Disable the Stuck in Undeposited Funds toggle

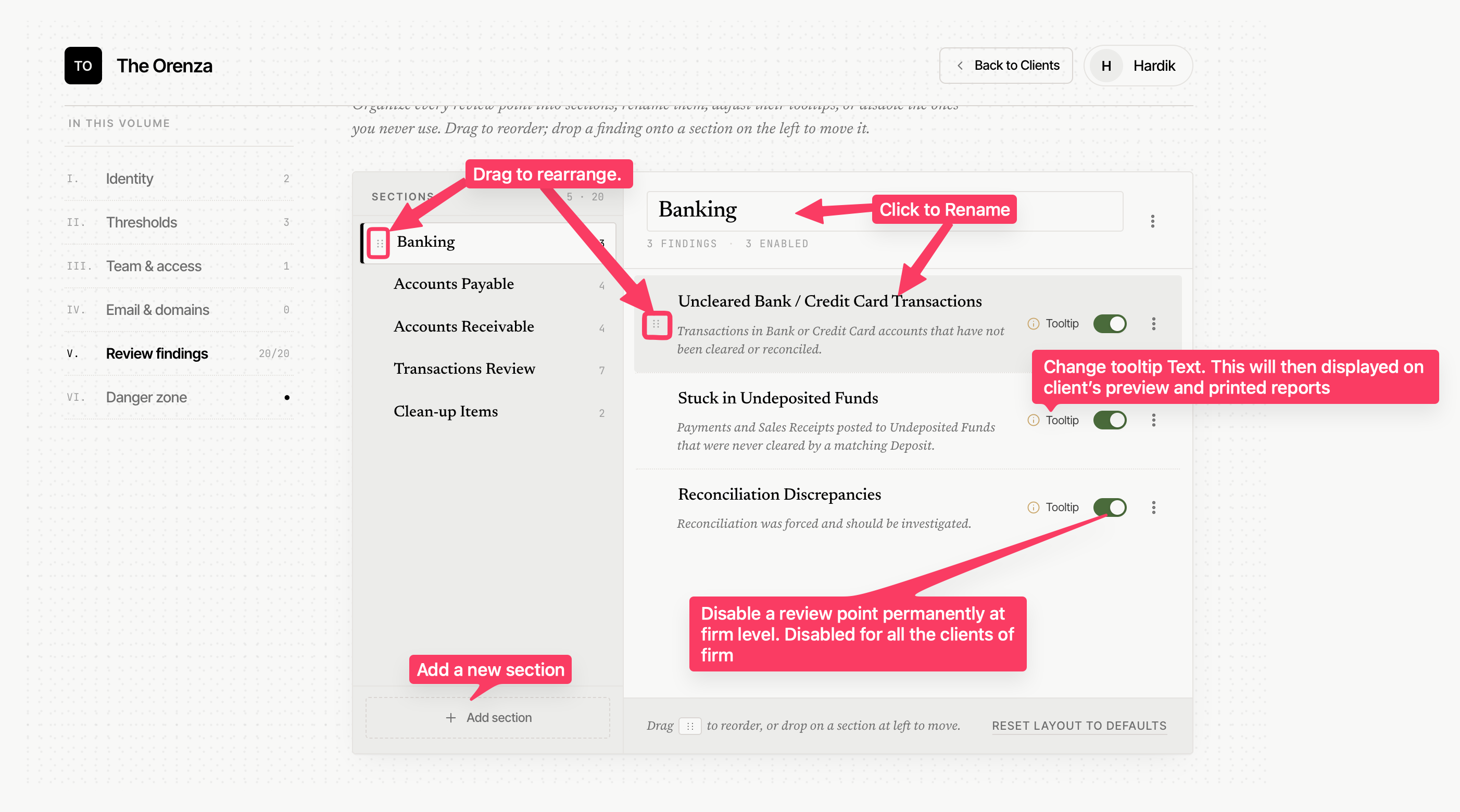pyautogui.click(x=1109, y=420)
